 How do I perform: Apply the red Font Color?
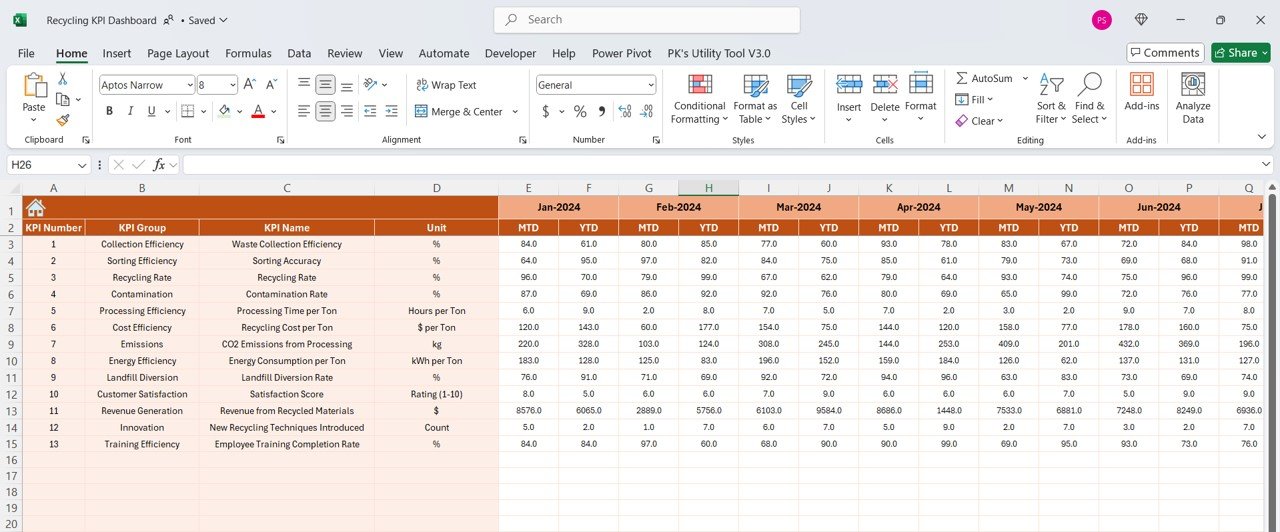[x=258, y=111]
